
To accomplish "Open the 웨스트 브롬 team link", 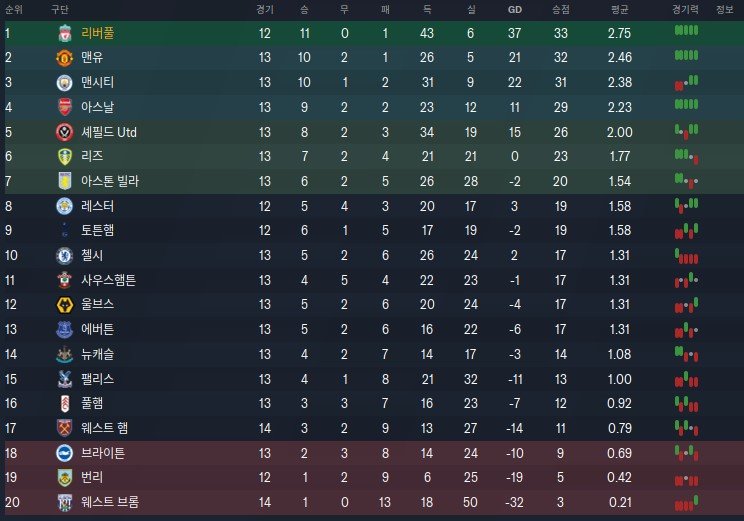I will [x=110, y=501].
